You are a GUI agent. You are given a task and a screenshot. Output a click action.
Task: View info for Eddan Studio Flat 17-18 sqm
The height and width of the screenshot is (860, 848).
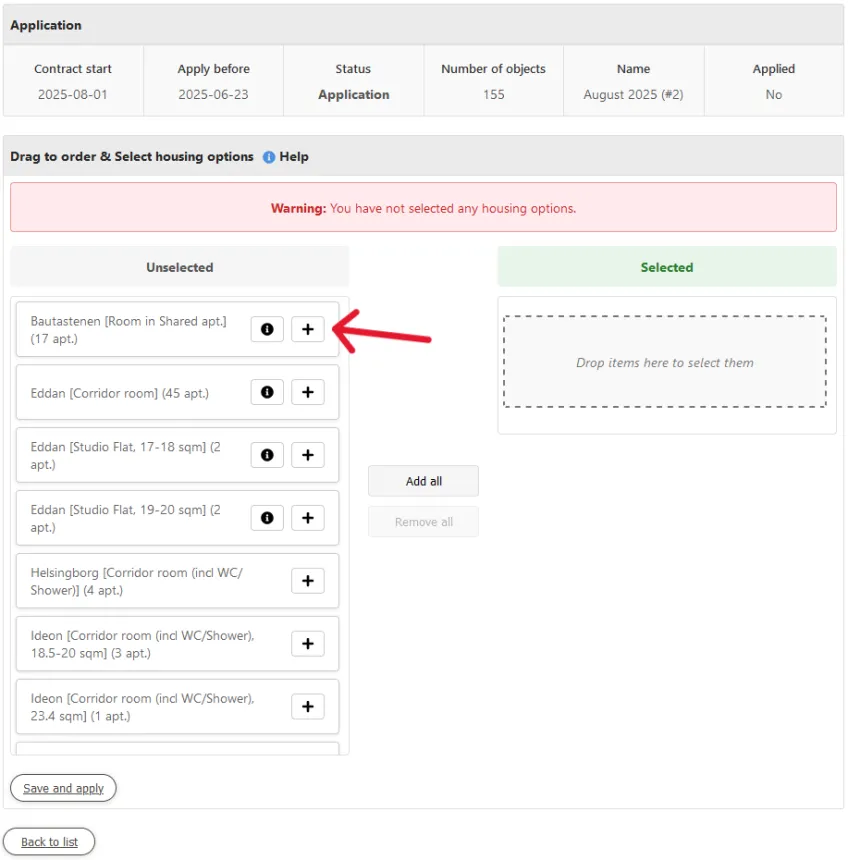(x=267, y=455)
